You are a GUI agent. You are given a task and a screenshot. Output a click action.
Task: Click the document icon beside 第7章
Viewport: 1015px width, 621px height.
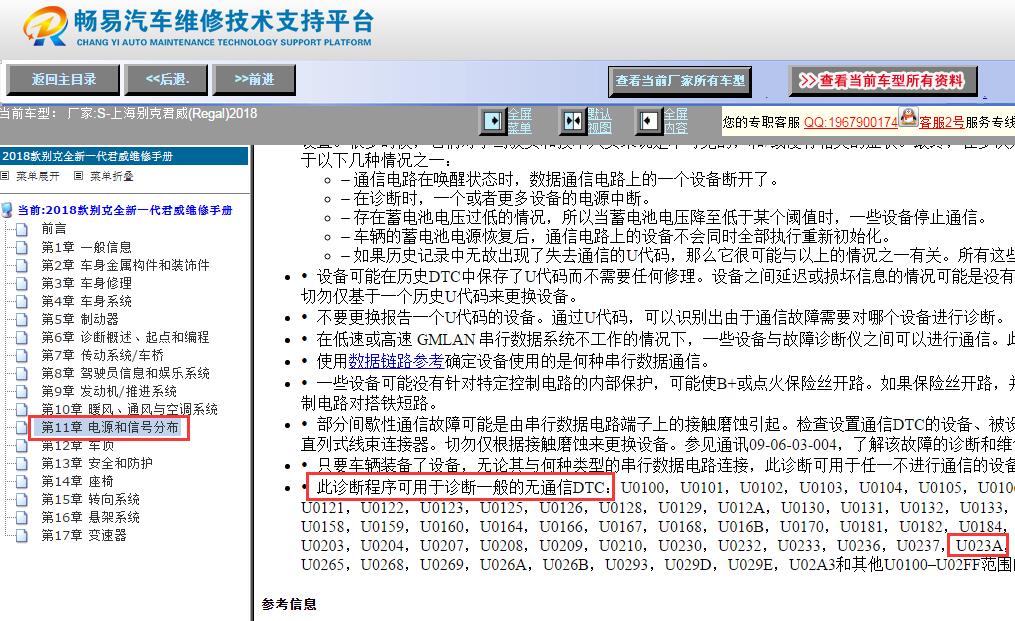pos(22,356)
